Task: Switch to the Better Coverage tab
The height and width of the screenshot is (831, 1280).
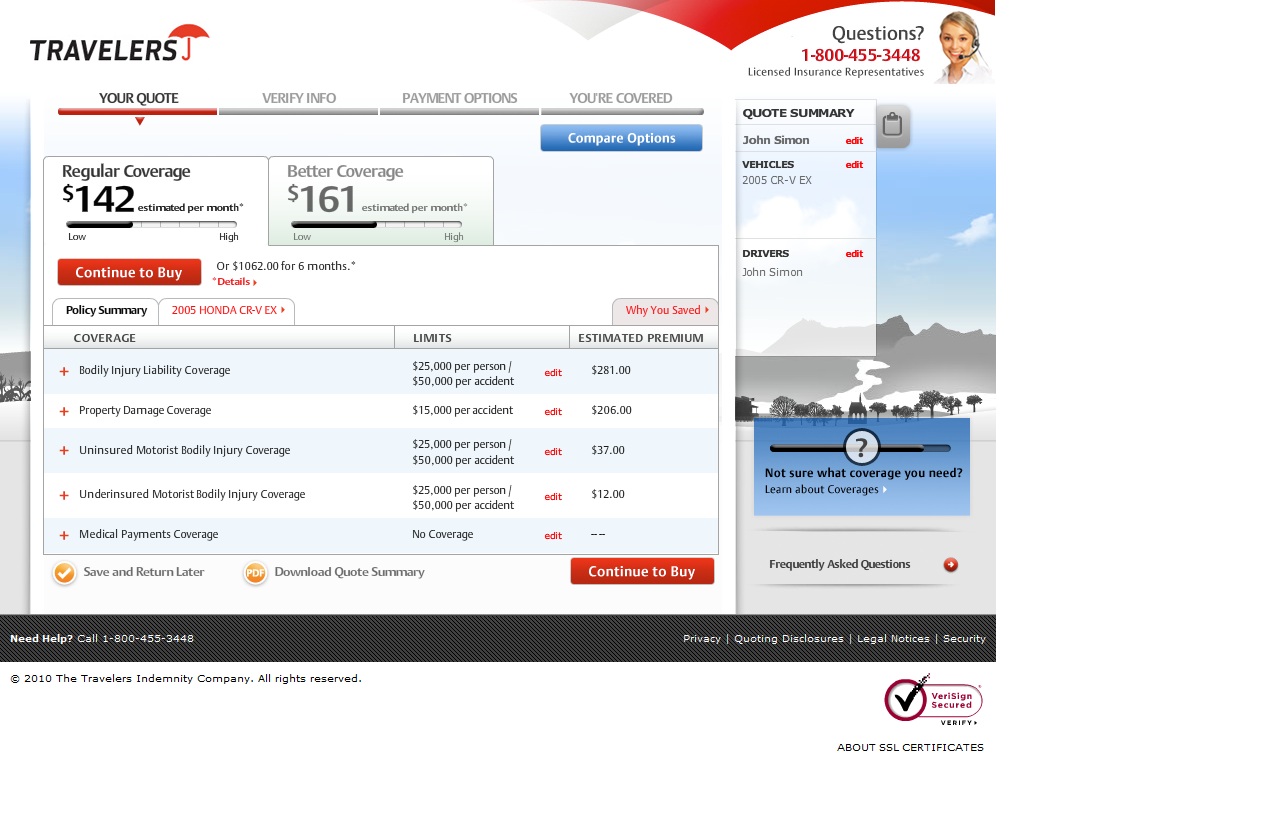Action: tap(380, 200)
